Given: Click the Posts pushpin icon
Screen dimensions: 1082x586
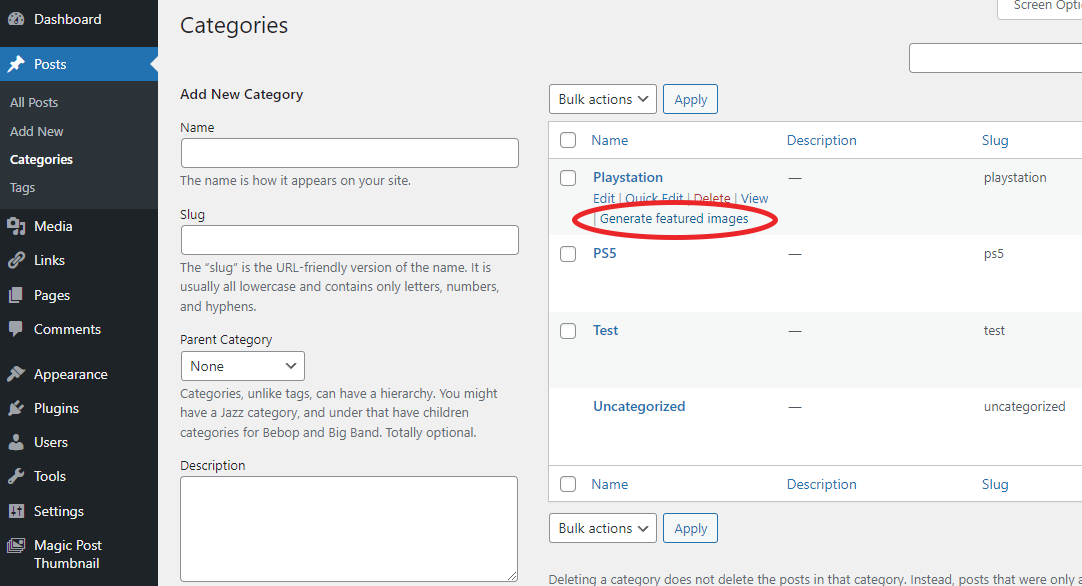Looking at the screenshot, I should 16,64.
